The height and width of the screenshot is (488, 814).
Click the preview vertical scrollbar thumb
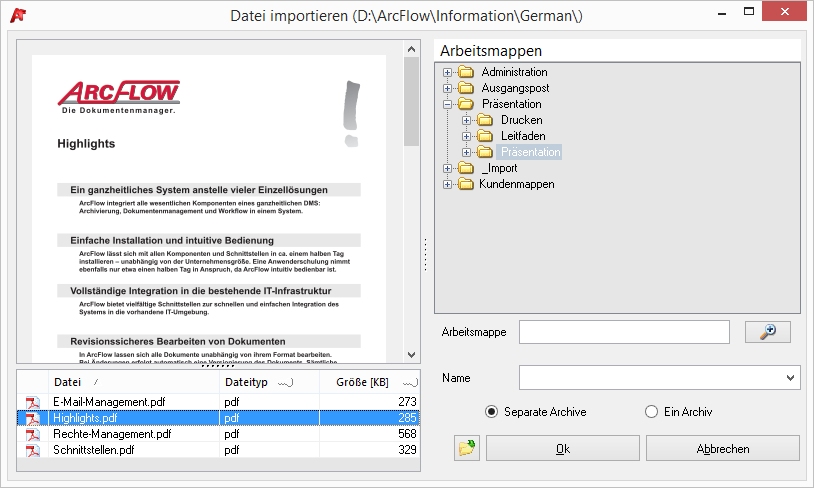click(411, 102)
